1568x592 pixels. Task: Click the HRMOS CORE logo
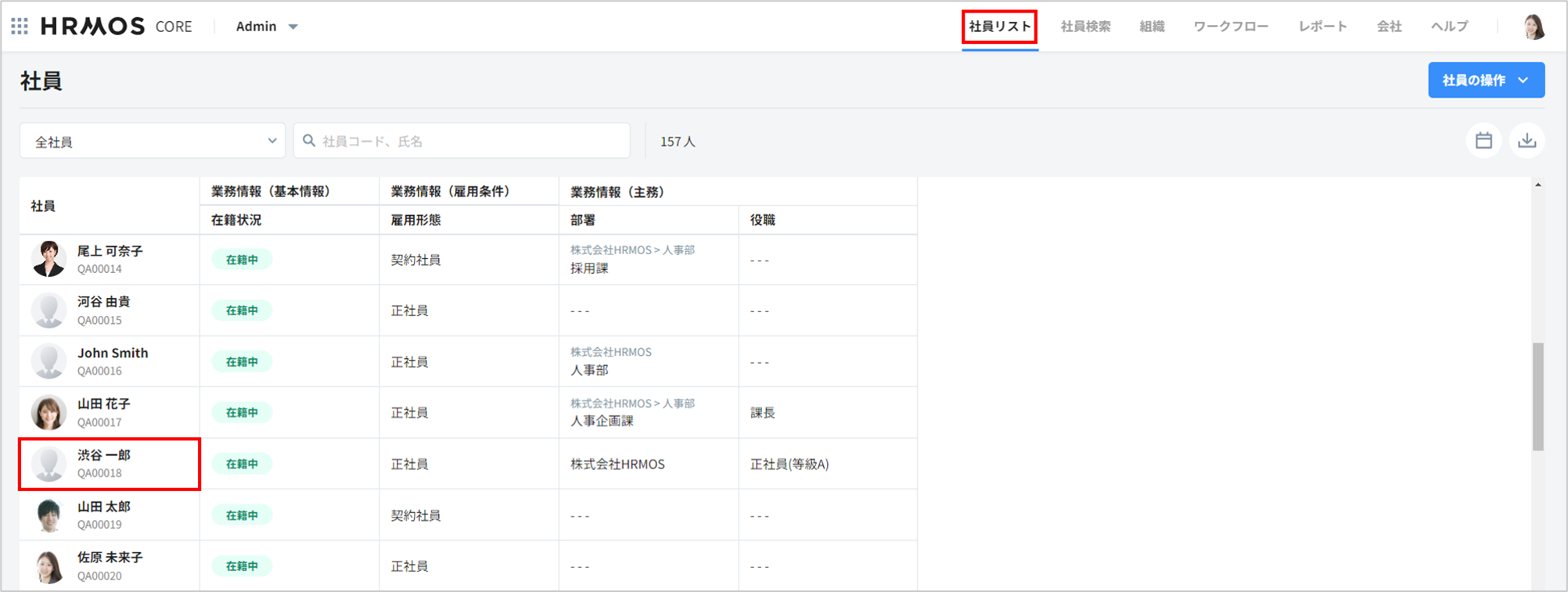click(116, 27)
